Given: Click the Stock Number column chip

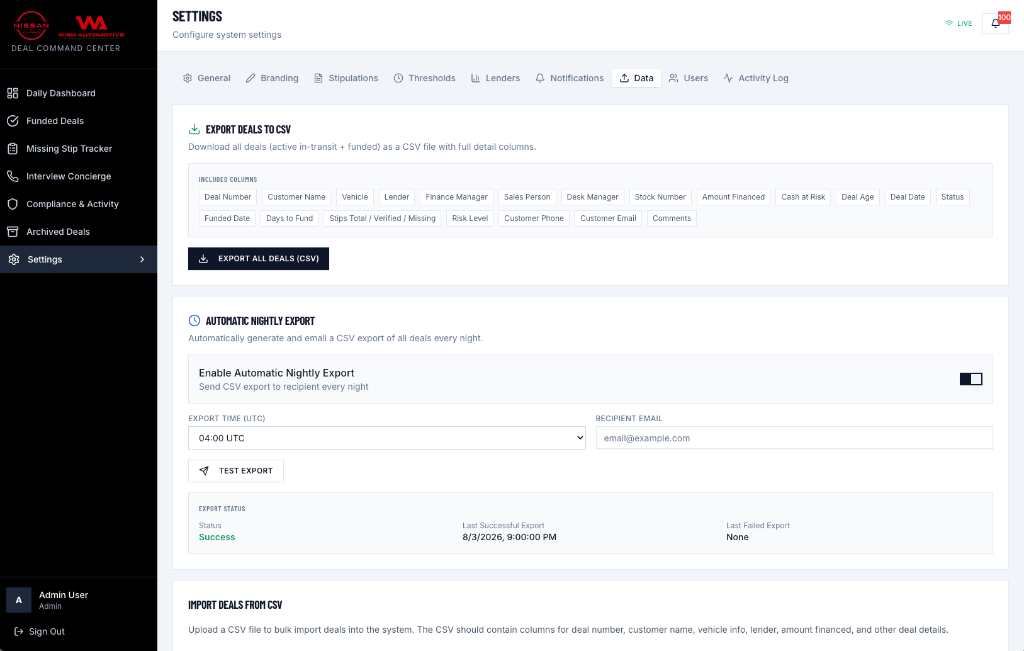Looking at the screenshot, I should (x=660, y=197).
